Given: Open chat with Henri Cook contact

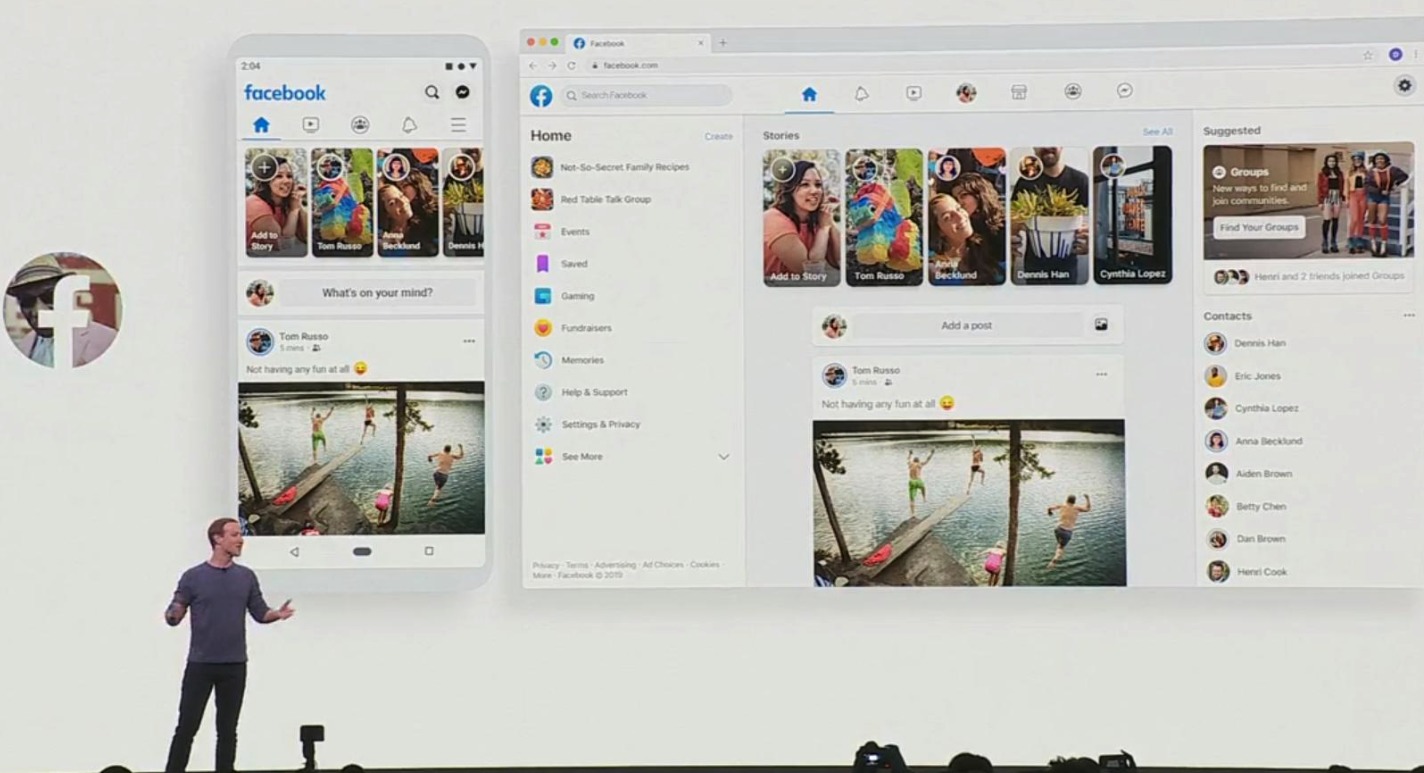Looking at the screenshot, I should [x=1246, y=572].
